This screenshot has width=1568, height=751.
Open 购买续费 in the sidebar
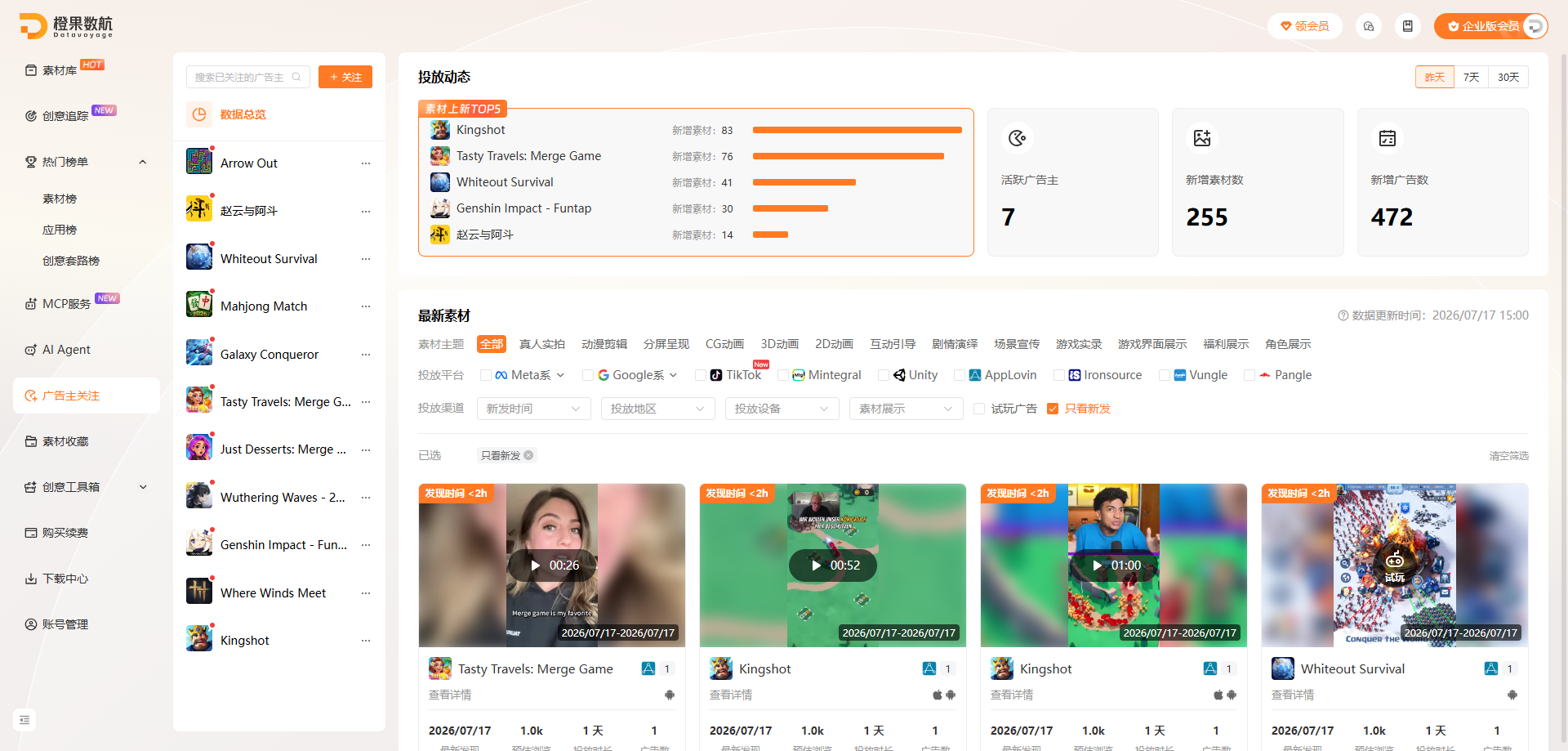[x=65, y=533]
